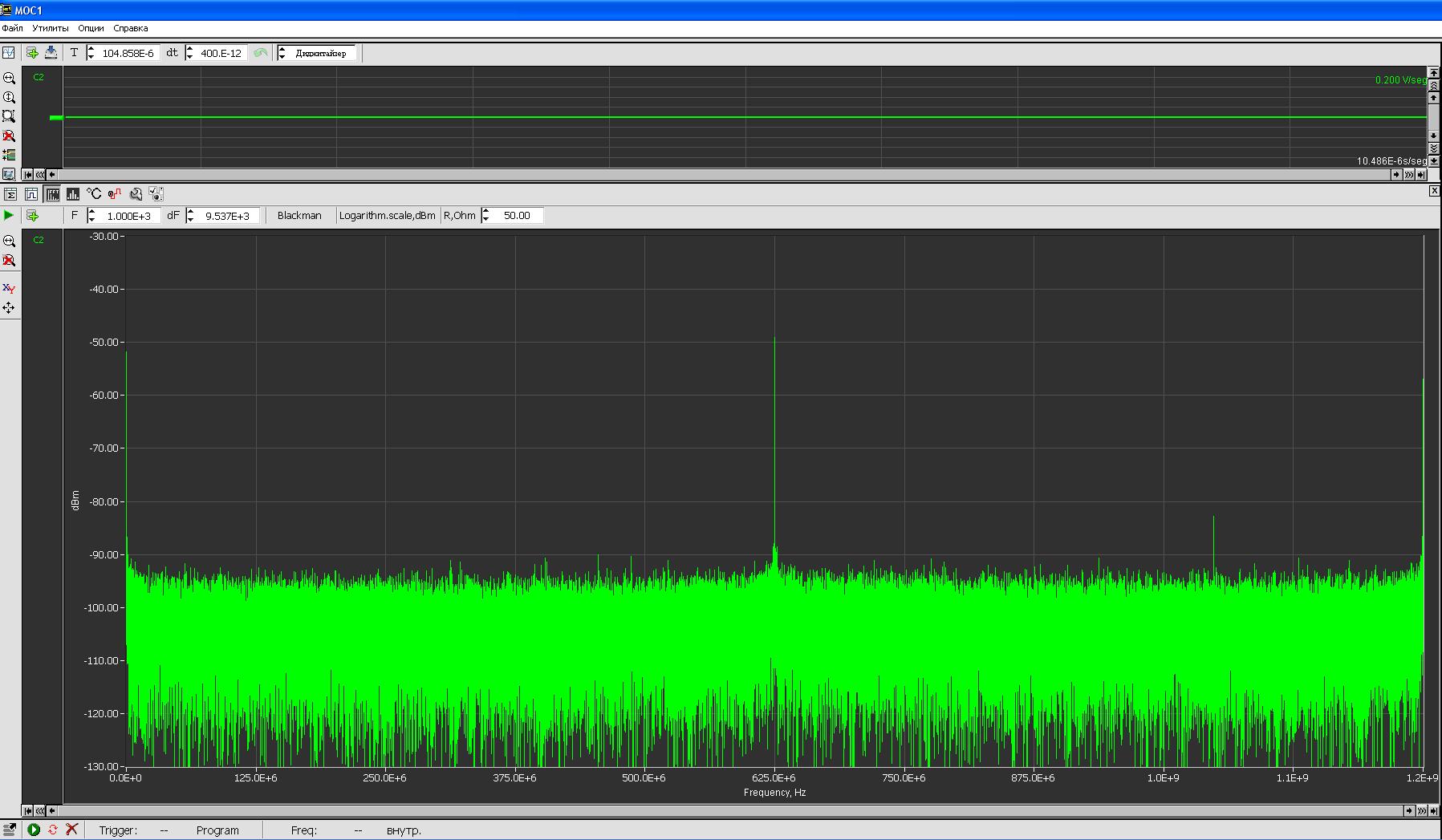Click the screenshot icon below oscillogram tools

click(x=9, y=174)
